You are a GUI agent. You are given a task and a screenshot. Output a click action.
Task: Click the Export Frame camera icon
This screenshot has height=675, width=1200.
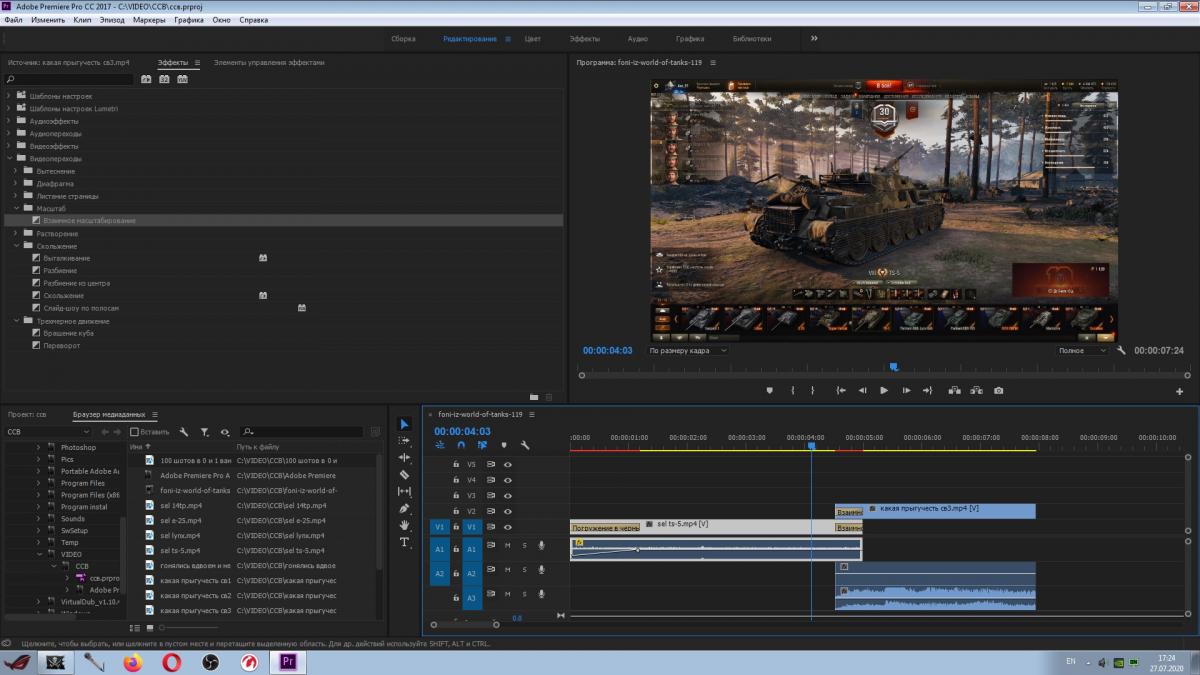998,391
